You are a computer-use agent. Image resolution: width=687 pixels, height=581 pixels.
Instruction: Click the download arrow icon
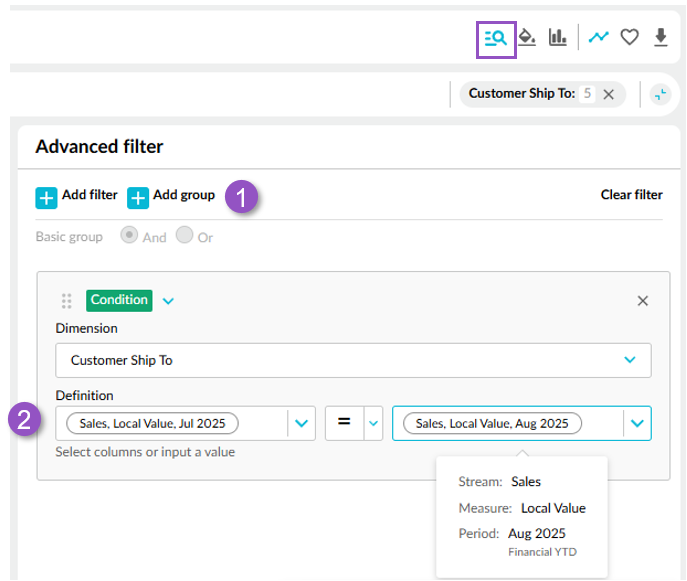coord(661,37)
